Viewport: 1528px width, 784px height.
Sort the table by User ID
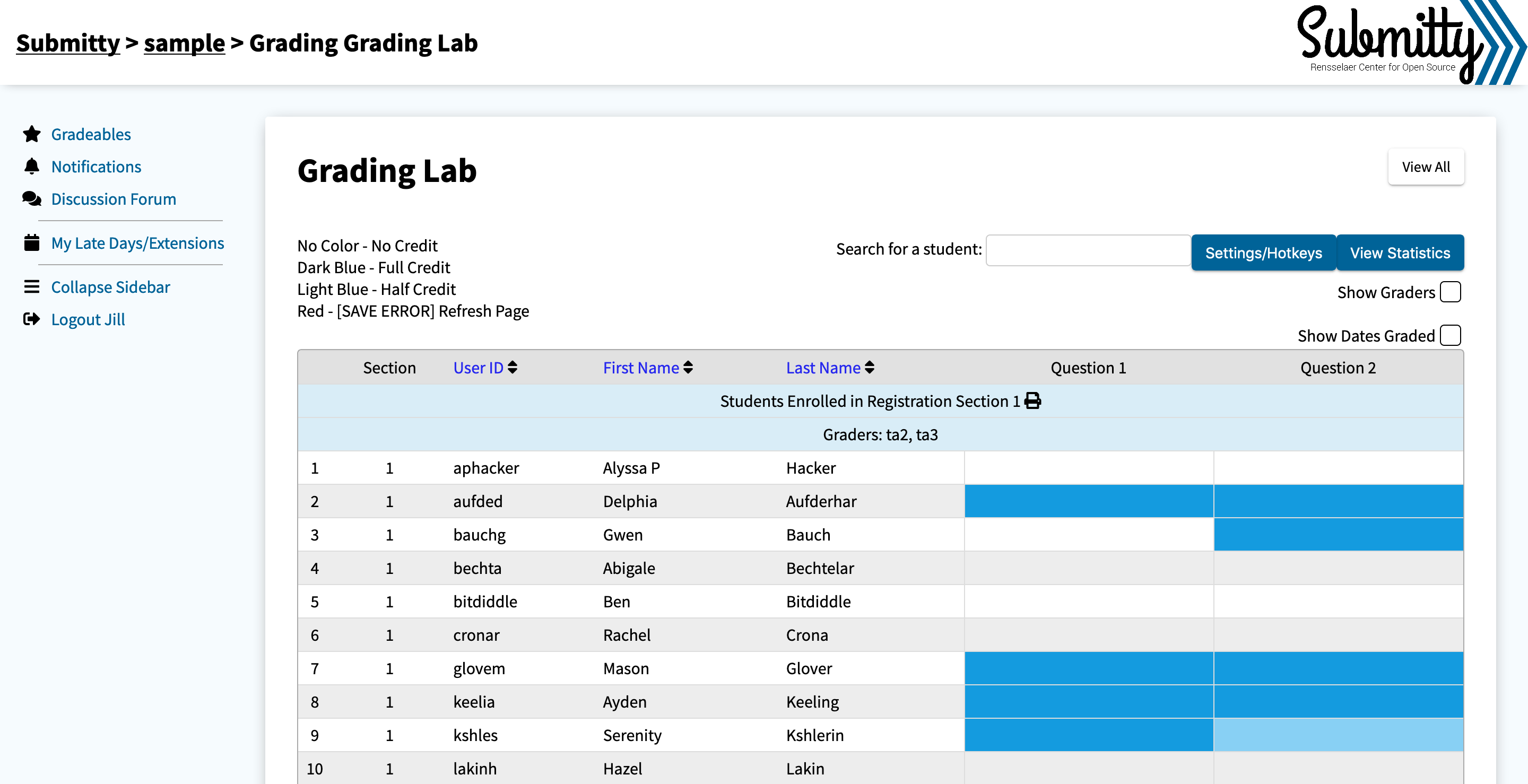(485, 368)
